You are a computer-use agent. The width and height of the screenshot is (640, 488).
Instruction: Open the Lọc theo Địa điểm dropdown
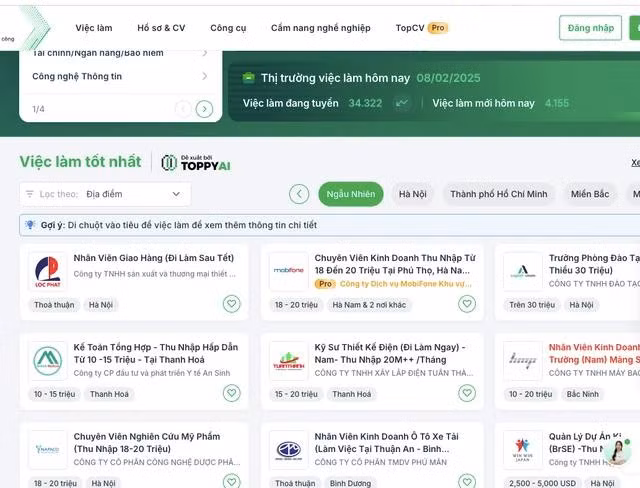click(105, 194)
